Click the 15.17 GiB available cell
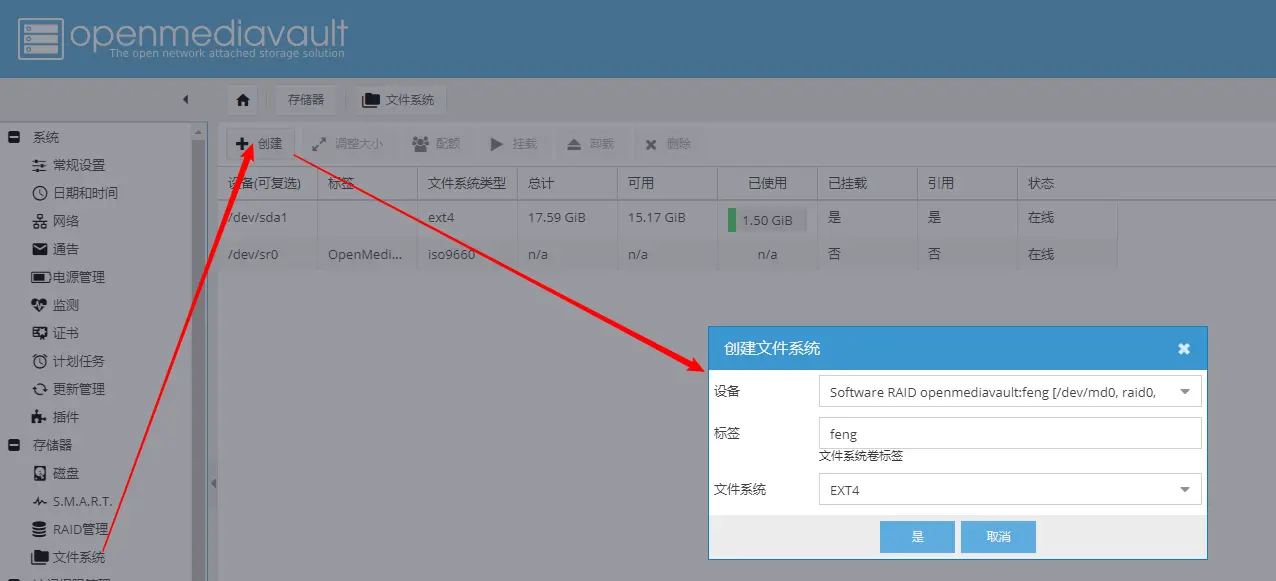1276x581 pixels. coord(667,218)
